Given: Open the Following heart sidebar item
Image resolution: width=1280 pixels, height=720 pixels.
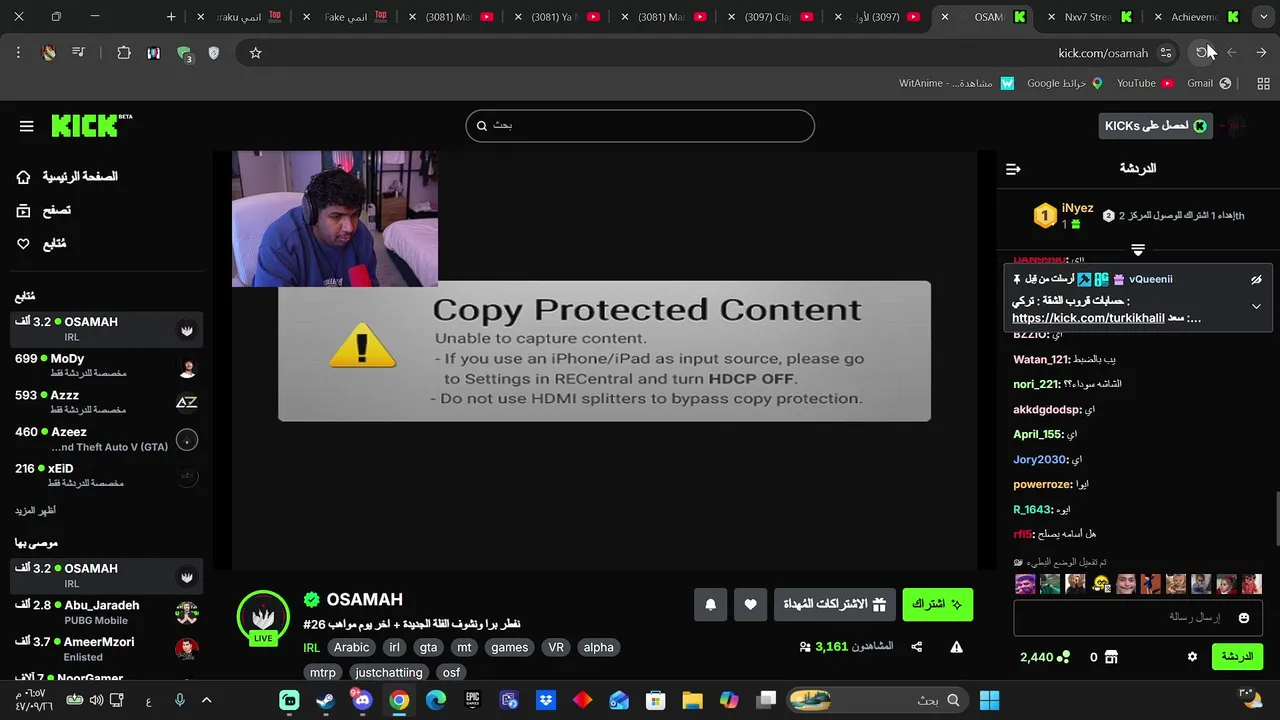Looking at the screenshot, I should tap(41, 243).
